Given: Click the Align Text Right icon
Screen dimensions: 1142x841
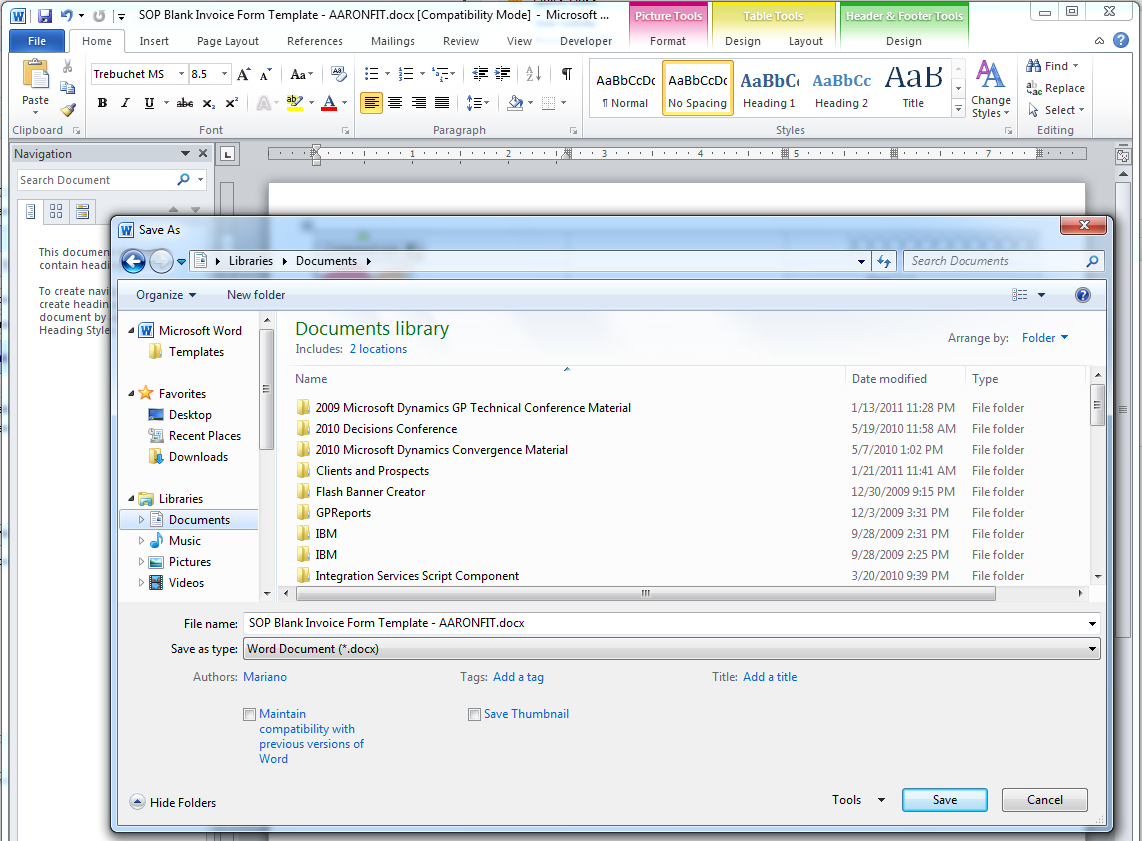Looking at the screenshot, I should (418, 103).
